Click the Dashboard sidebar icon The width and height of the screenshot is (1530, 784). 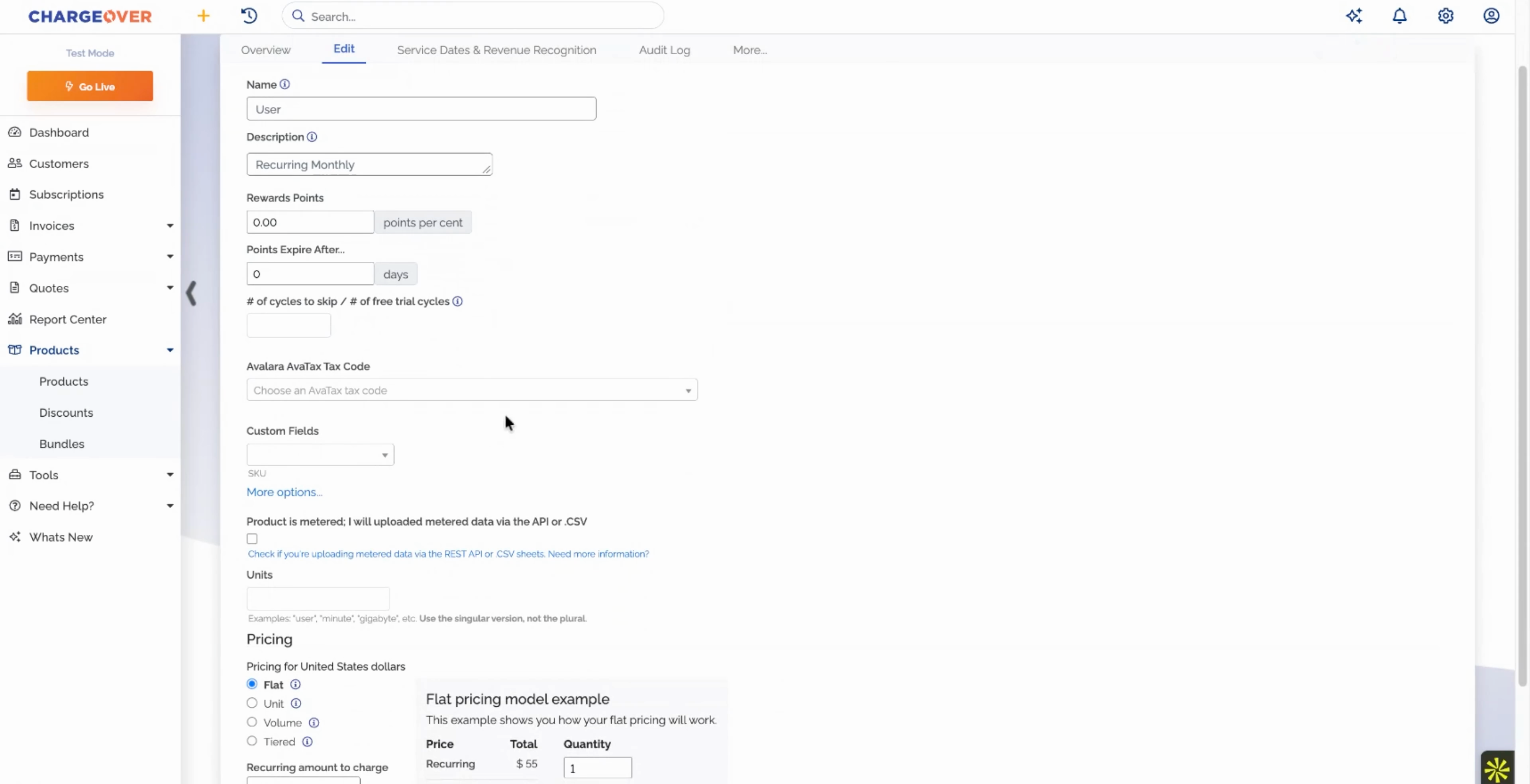click(x=15, y=132)
